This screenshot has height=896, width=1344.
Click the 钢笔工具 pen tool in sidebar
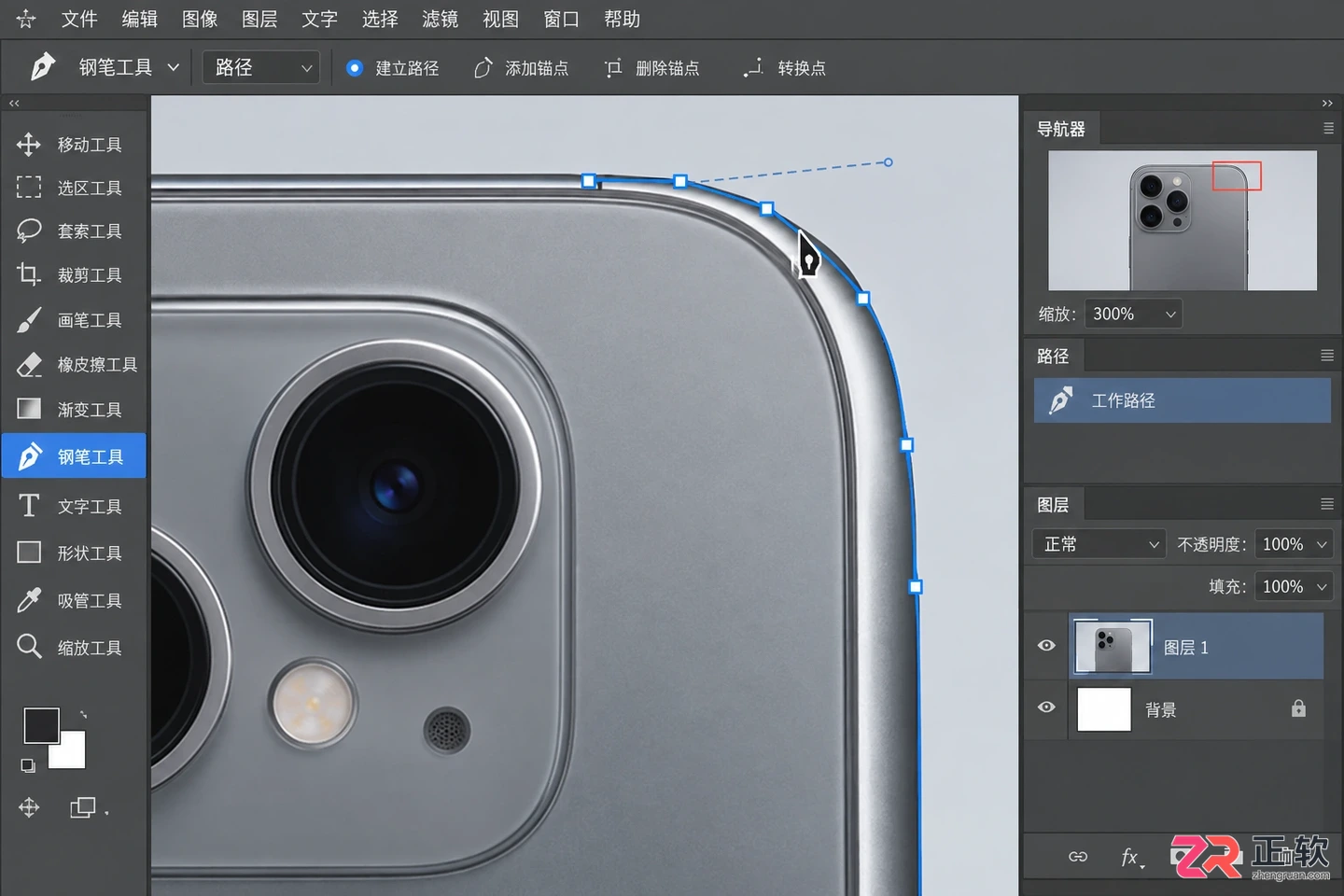74,455
